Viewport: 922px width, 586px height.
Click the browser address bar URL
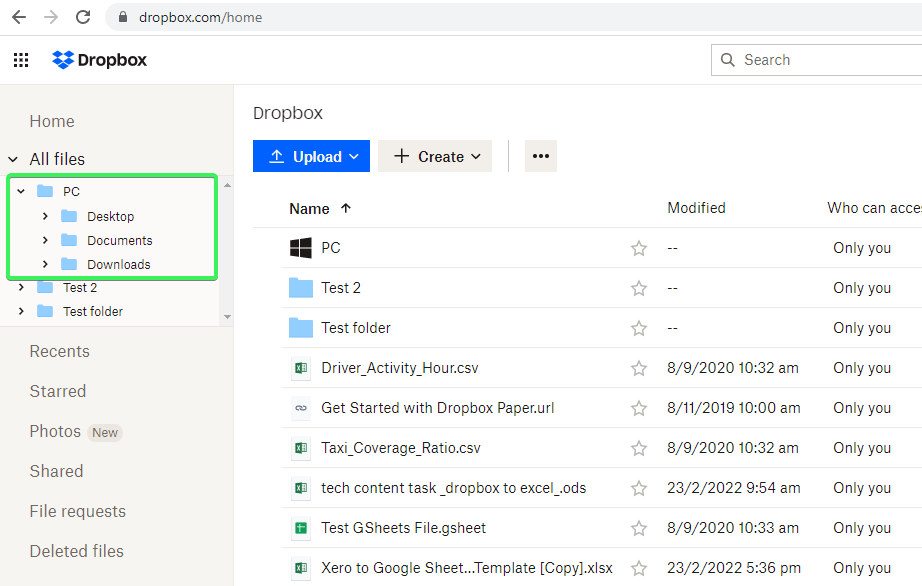(x=201, y=18)
